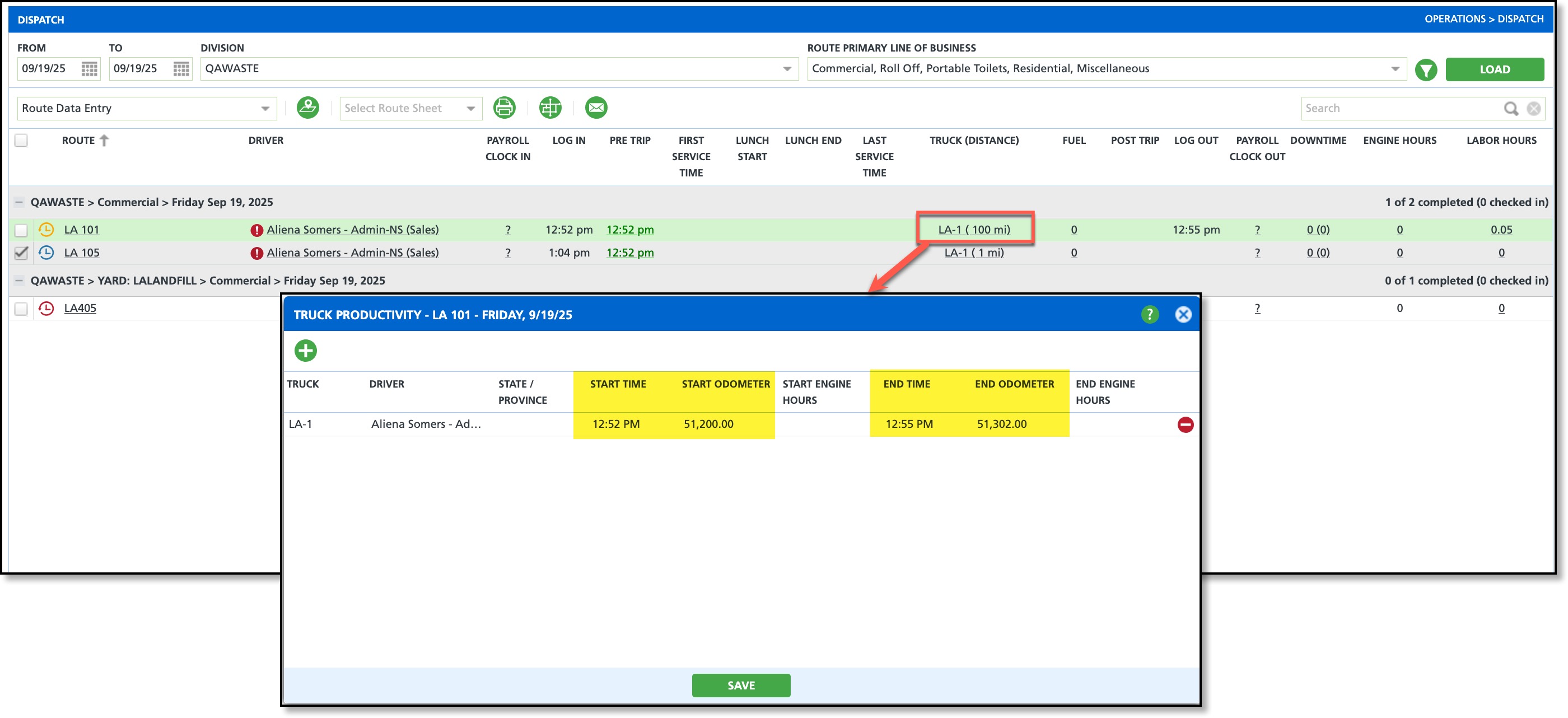Click the green filter funnel icon
The image size is (1568, 718).
[1426, 69]
